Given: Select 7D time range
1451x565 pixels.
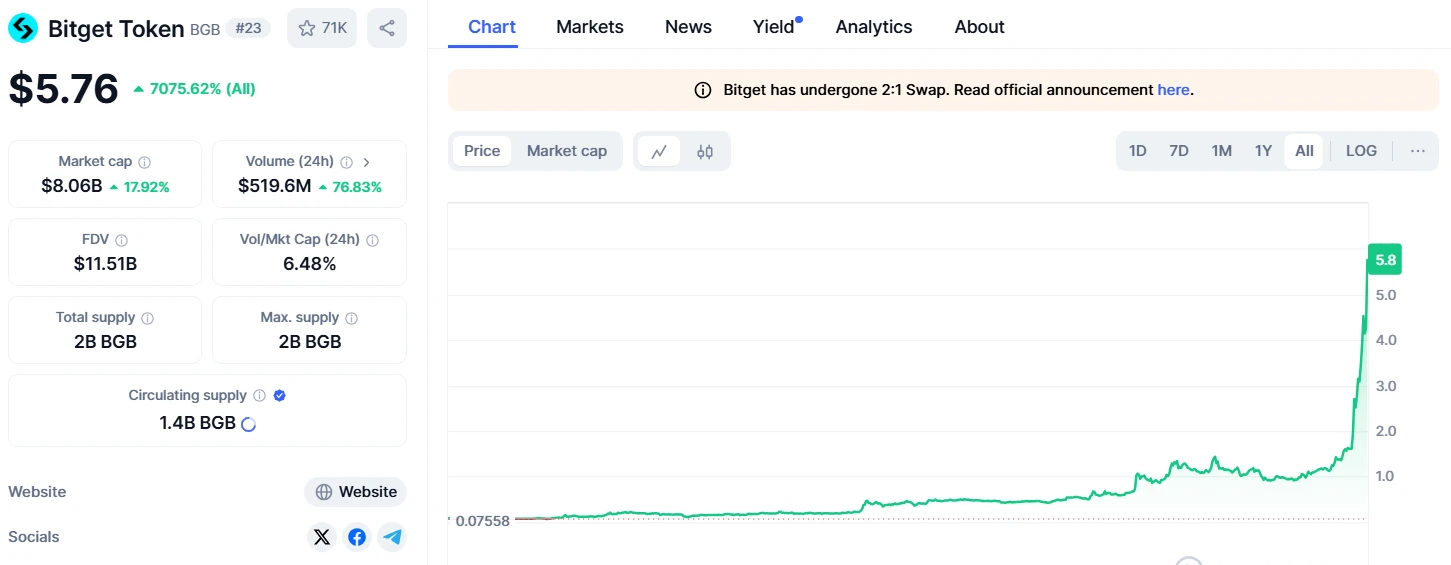Looking at the screenshot, I should click(1179, 151).
